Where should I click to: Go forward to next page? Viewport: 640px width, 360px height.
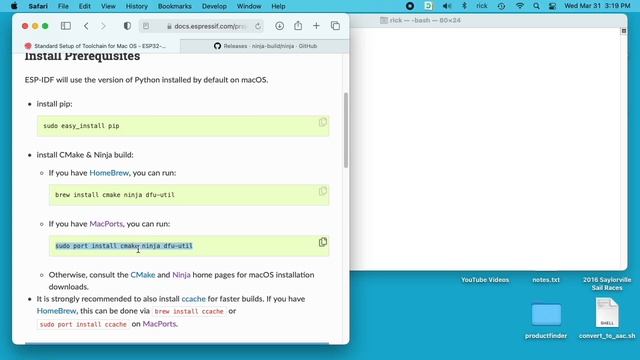[x=103, y=26]
